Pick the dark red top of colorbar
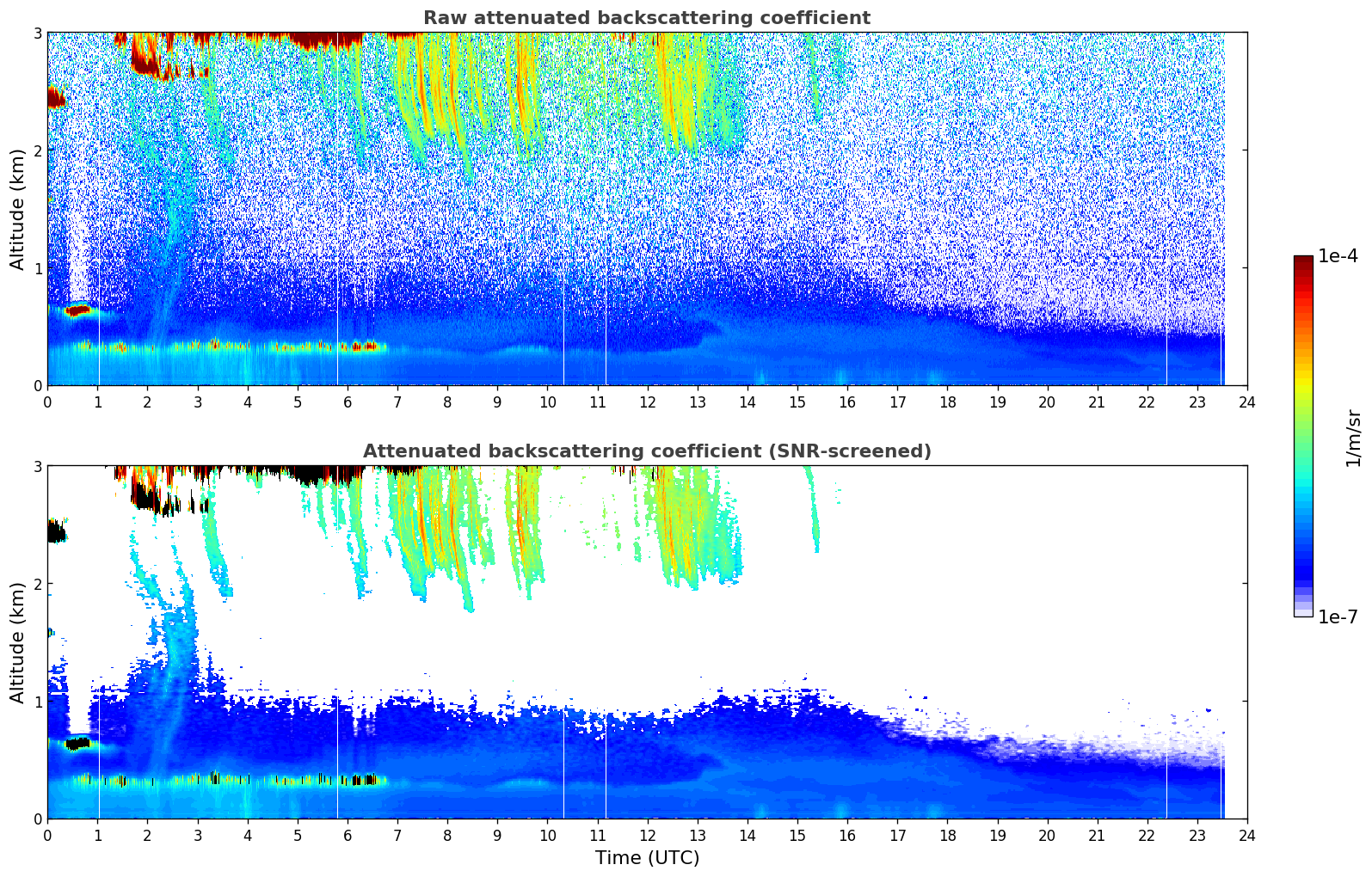 coord(1303,261)
